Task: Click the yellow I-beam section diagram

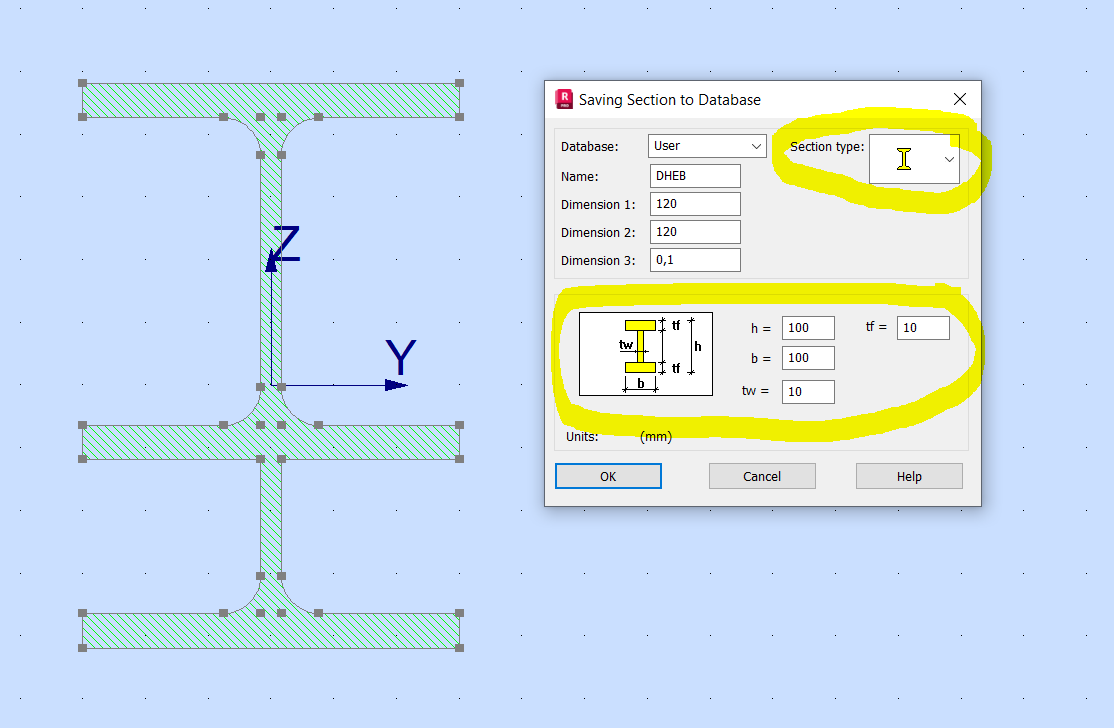Action: [645, 353]
